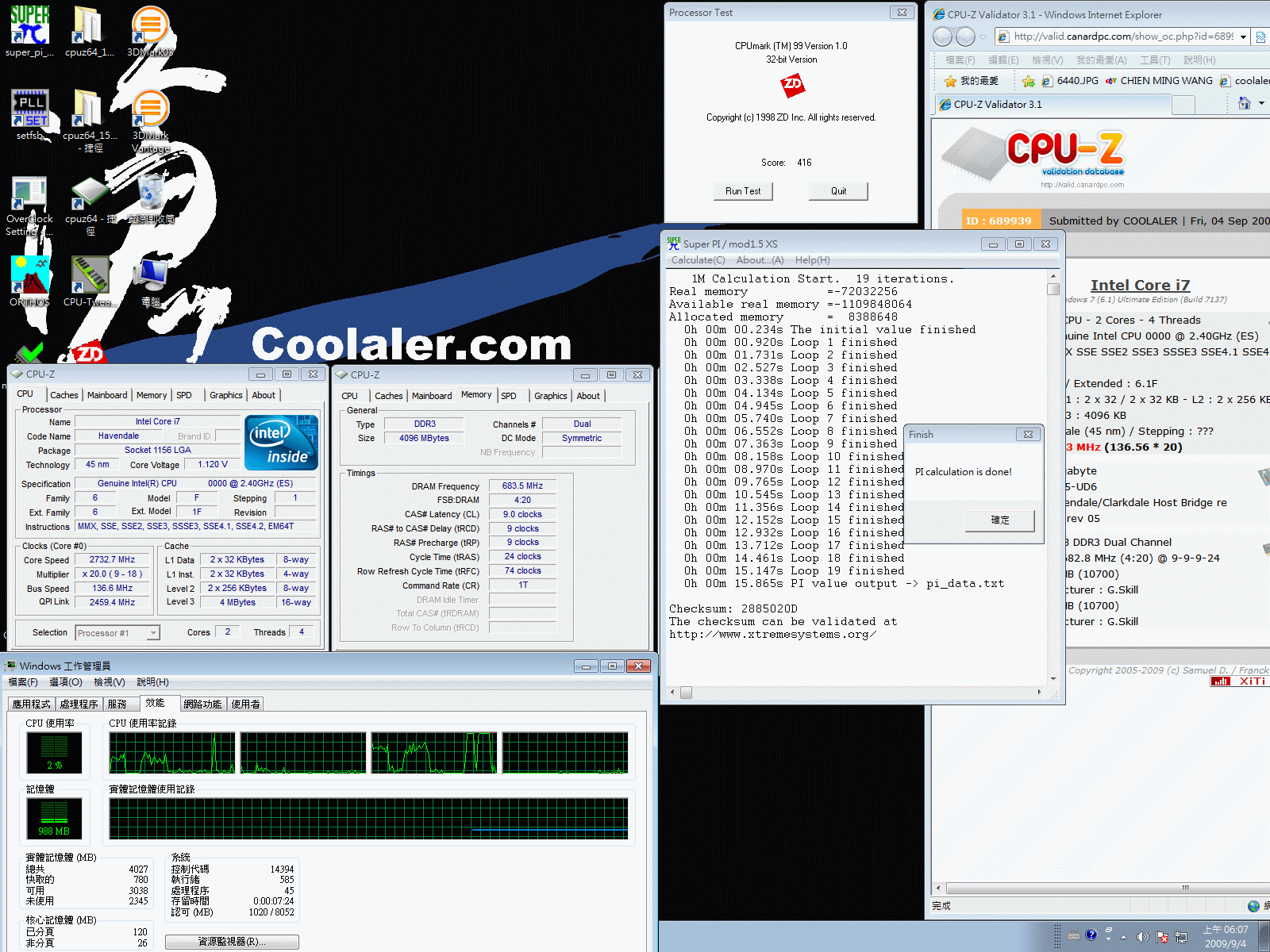Open the Recycle Bin desktop icon
Image resolution: width=1270 pixels, height=952 pixels.
151,200
